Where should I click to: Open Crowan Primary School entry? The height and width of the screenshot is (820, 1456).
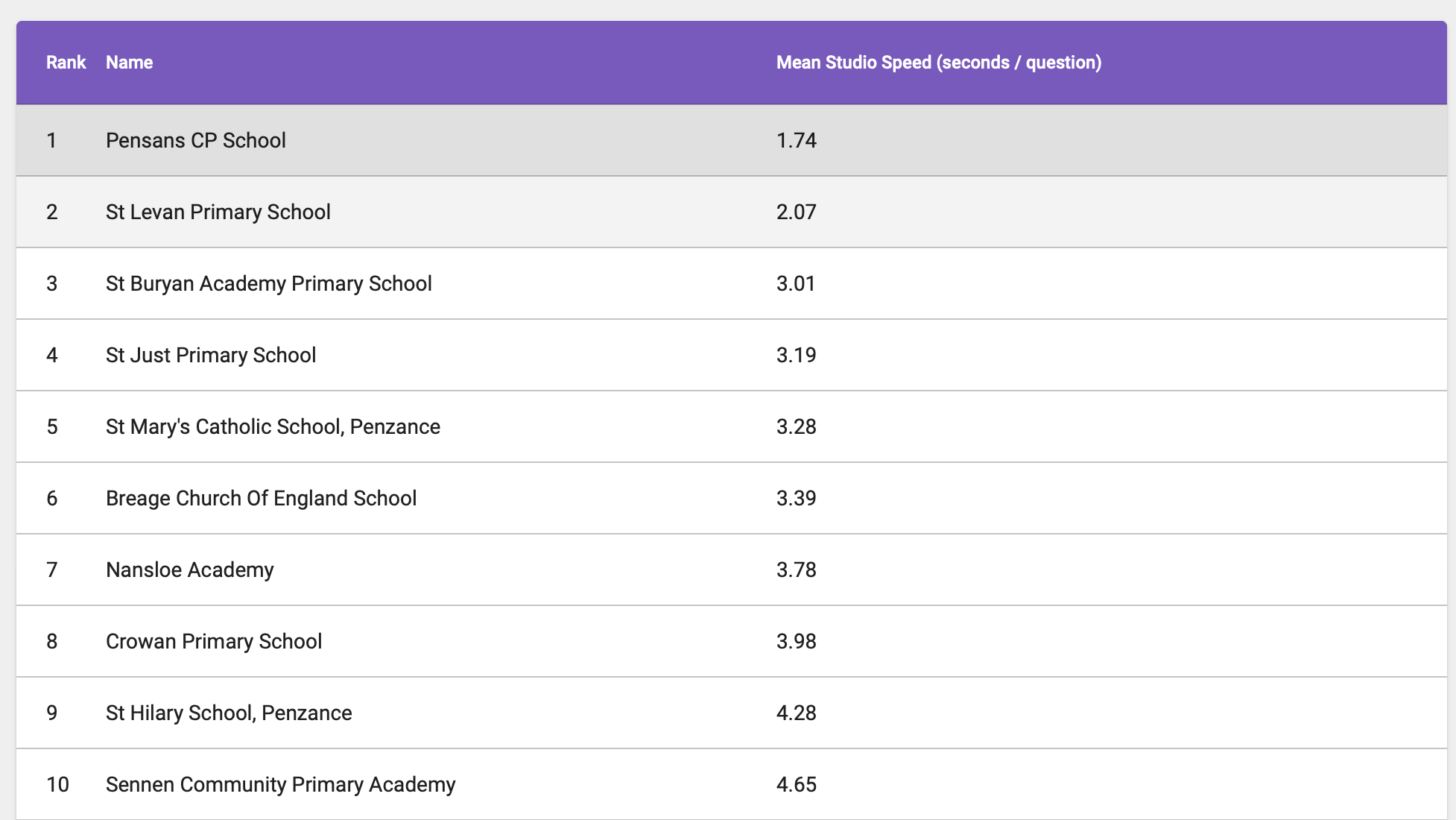(213, 642)
